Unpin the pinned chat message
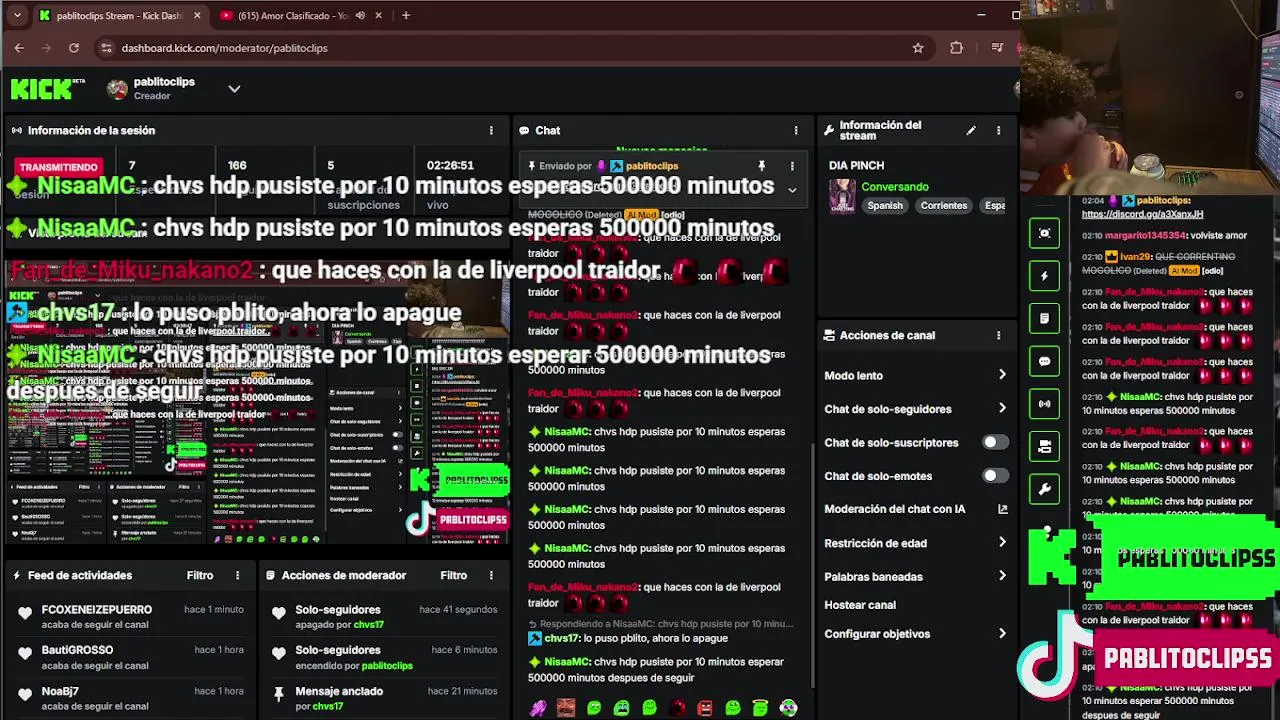This screenshot has width=1280, height=720. pos(761,166)
